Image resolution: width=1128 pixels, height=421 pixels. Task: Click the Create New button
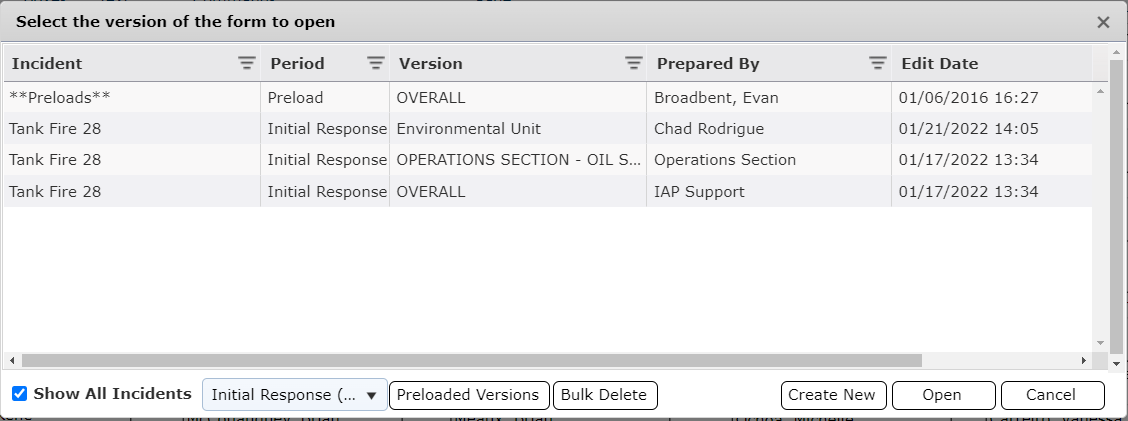tap(831, 395)
